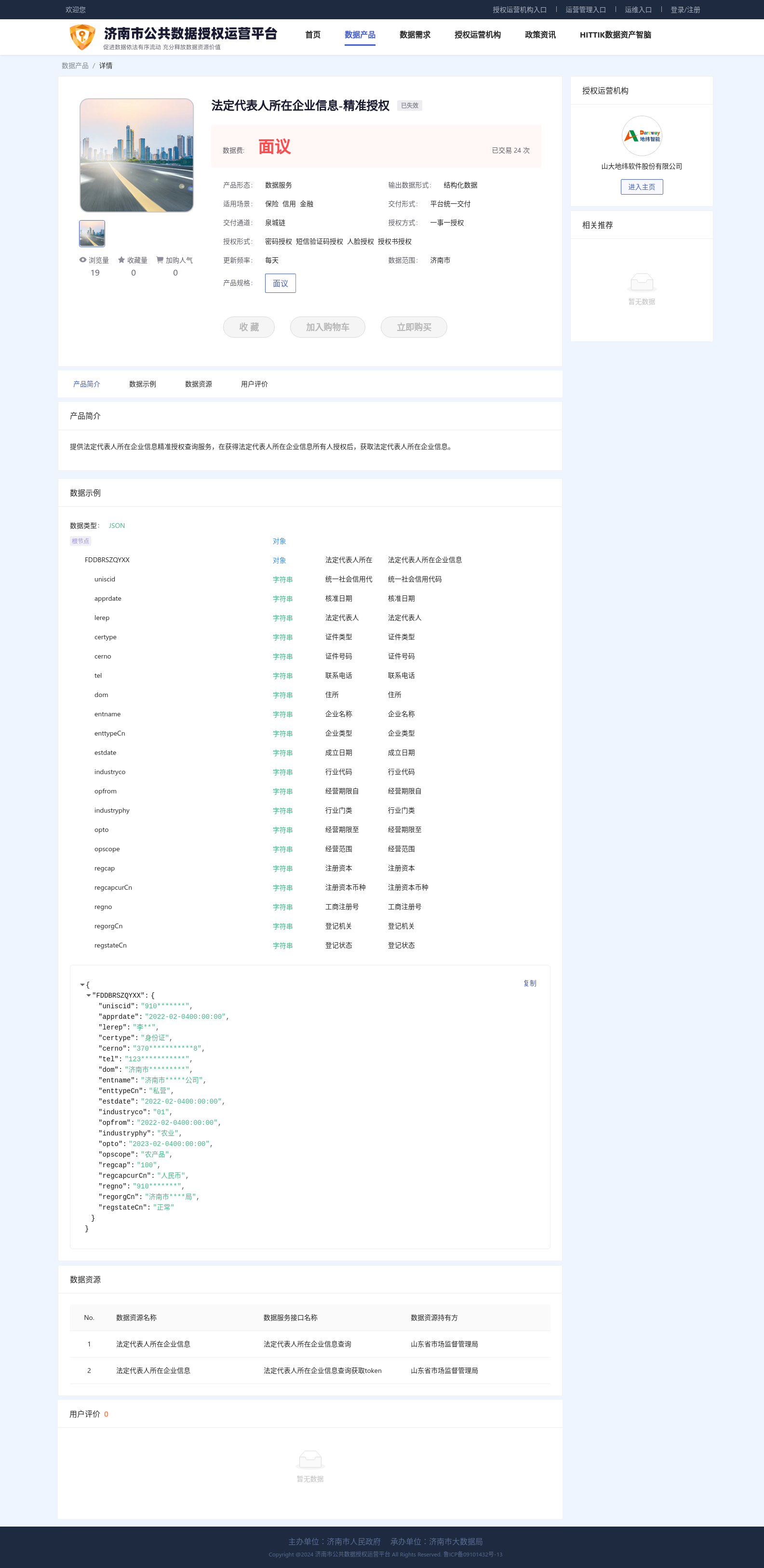
Task: Click the 已交易 24 次 text
Action: (x=510, y=150)
